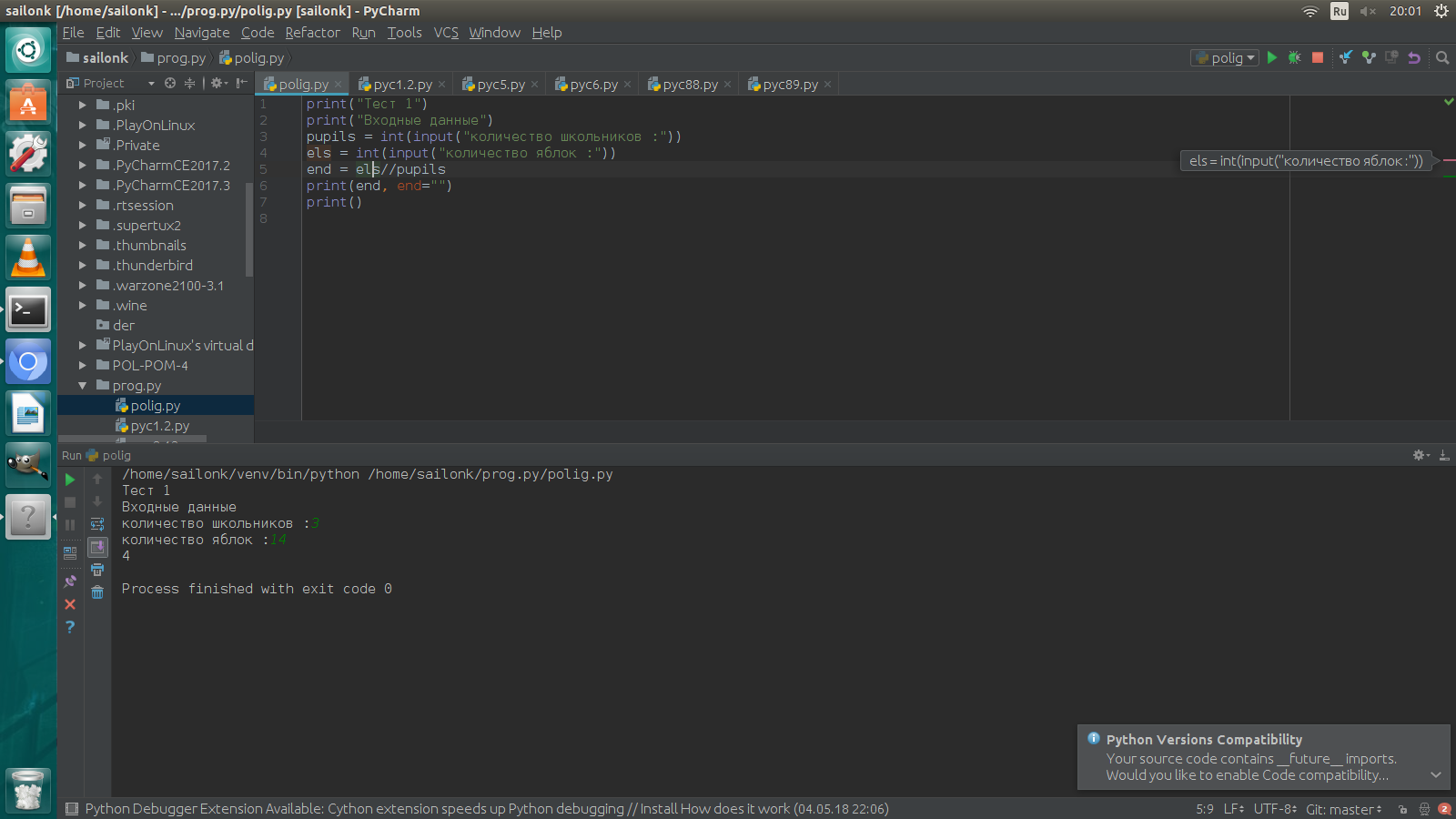Stop the process with the red square toolbar icon
Viewport: 1456px width, 819px height.
[1317, 57]
